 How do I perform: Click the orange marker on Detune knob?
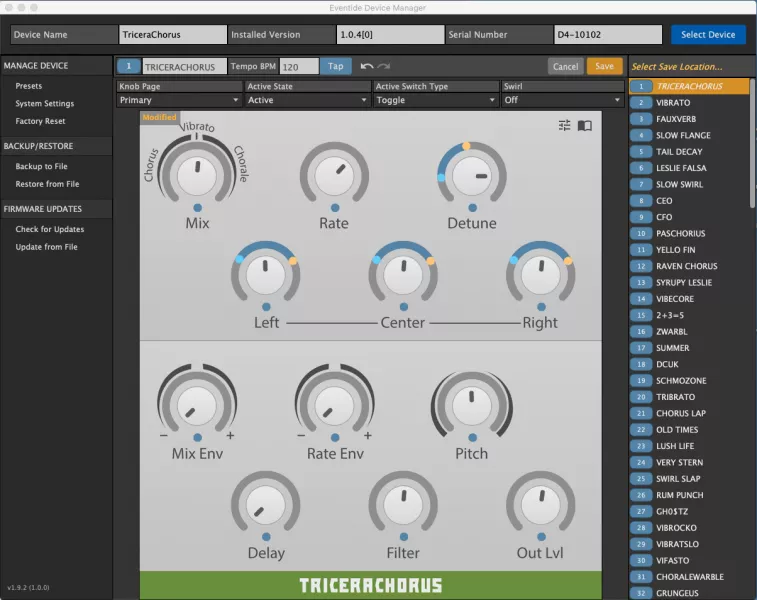coord(466,146)
